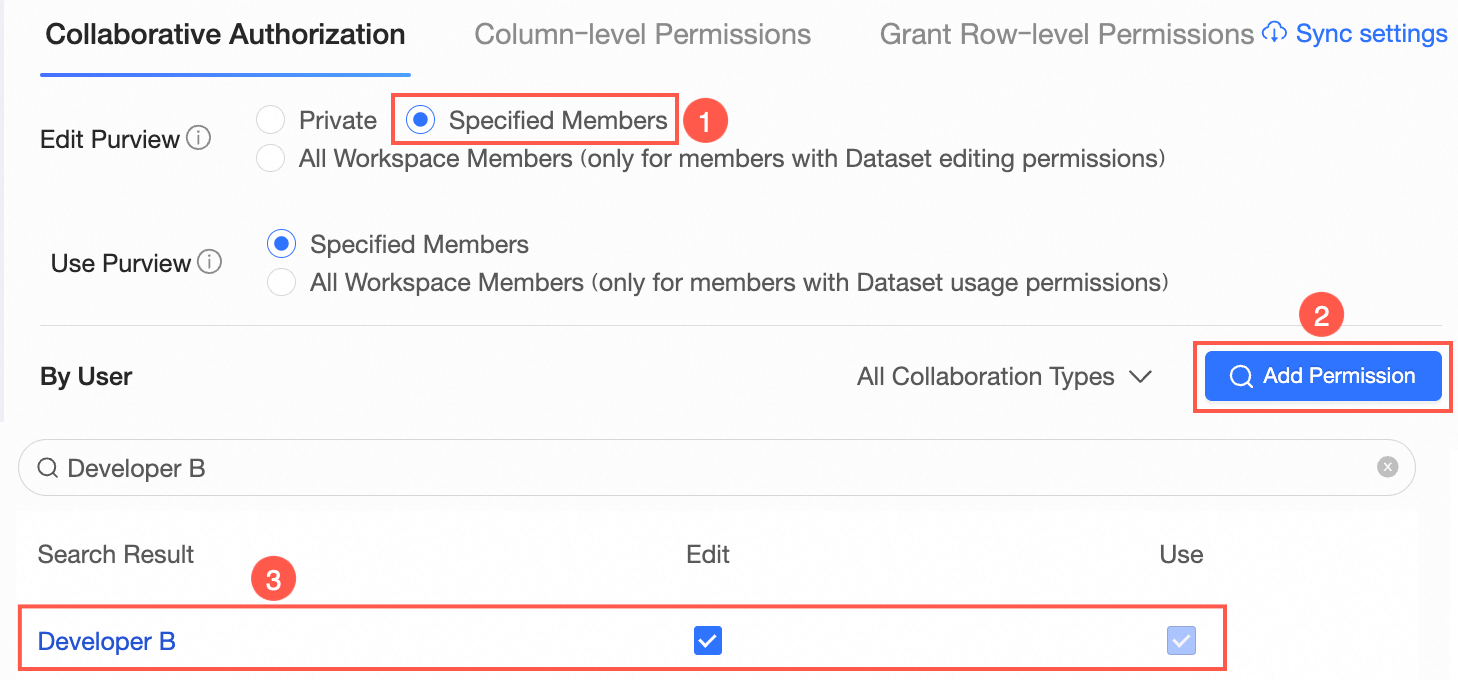
Task: Click the Edit Purview info icon
Action: [199, 139]
